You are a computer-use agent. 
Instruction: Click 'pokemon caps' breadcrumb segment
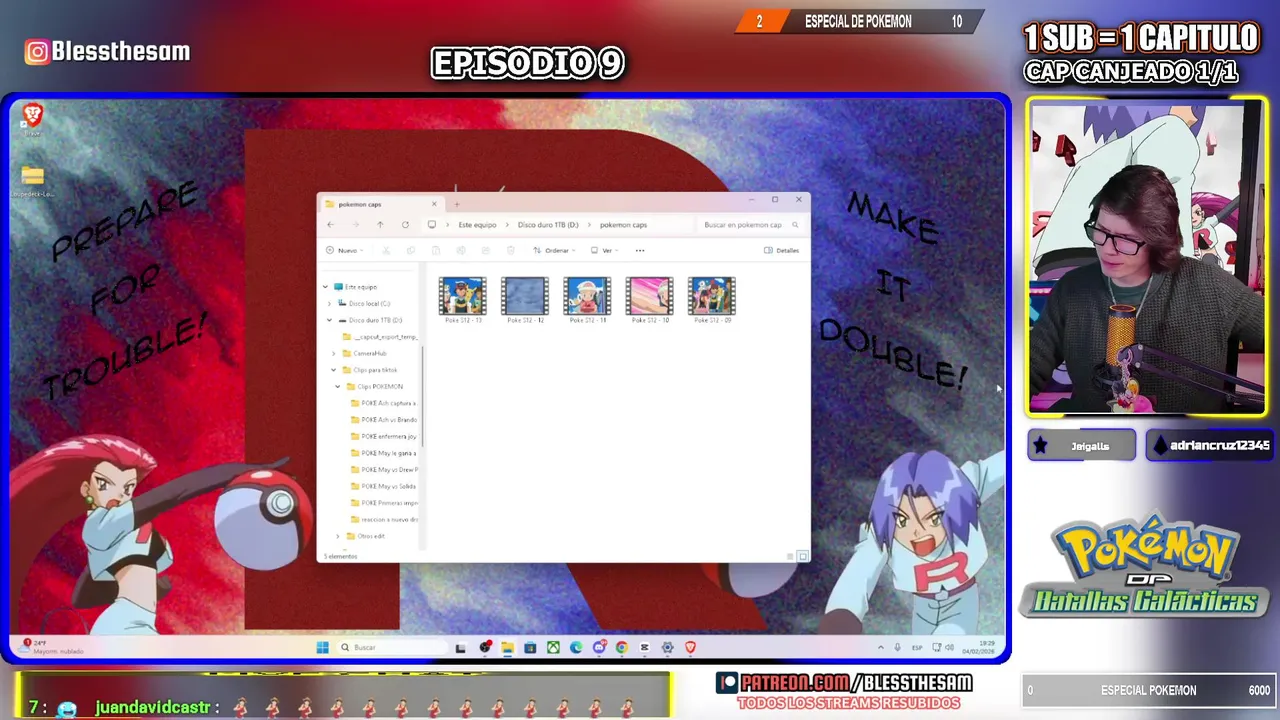[x=623, y=225]
